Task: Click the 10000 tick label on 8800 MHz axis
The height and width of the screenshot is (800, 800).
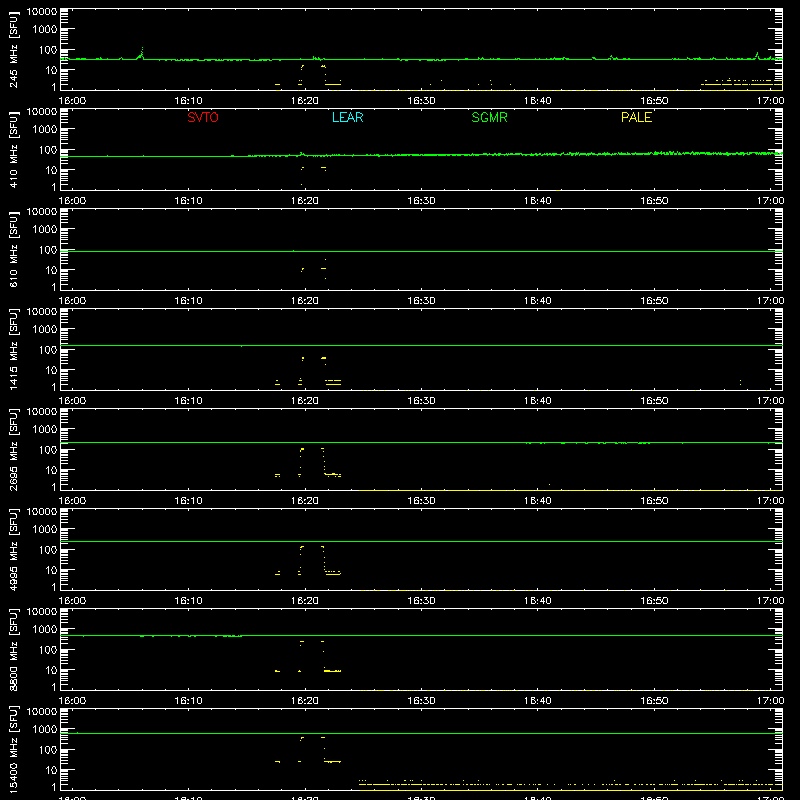Action: pos(42,612)
